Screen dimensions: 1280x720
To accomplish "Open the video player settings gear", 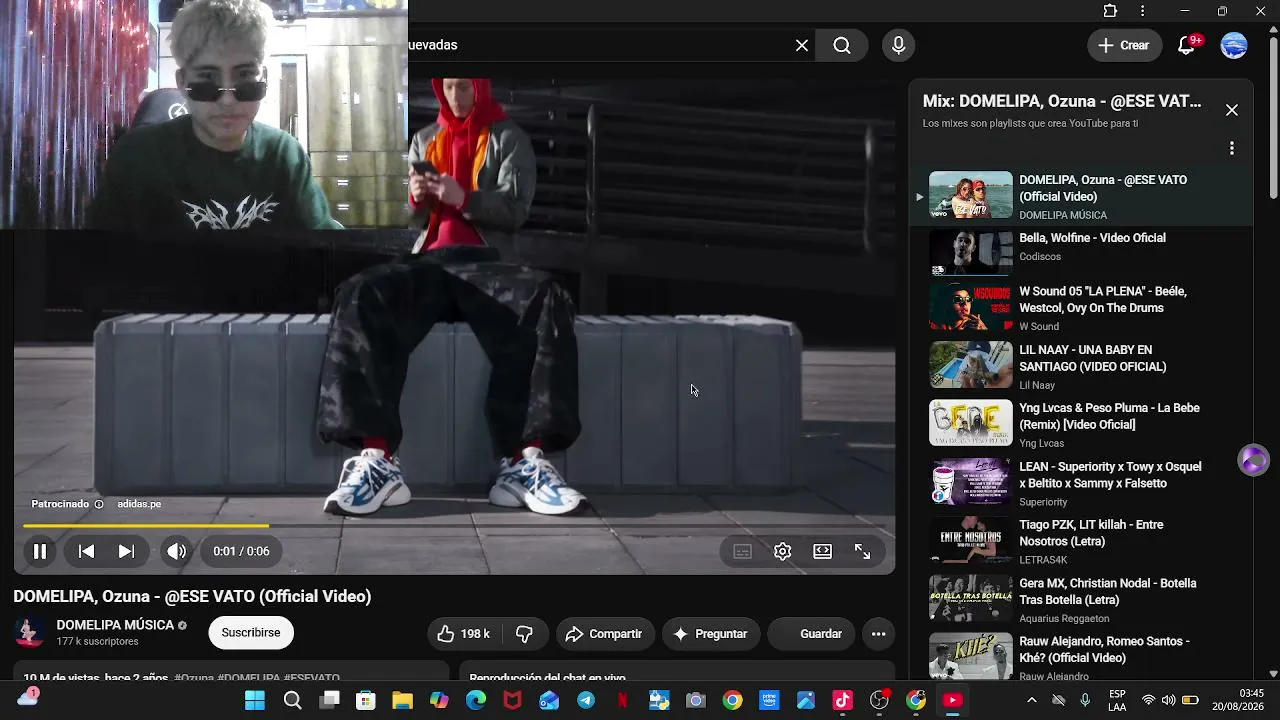I will click(x=782, y=551).
